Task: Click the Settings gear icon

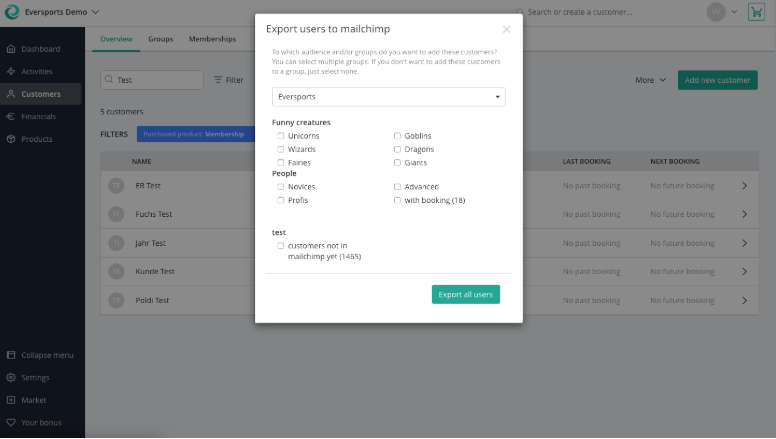Action: tap(11, 378)
